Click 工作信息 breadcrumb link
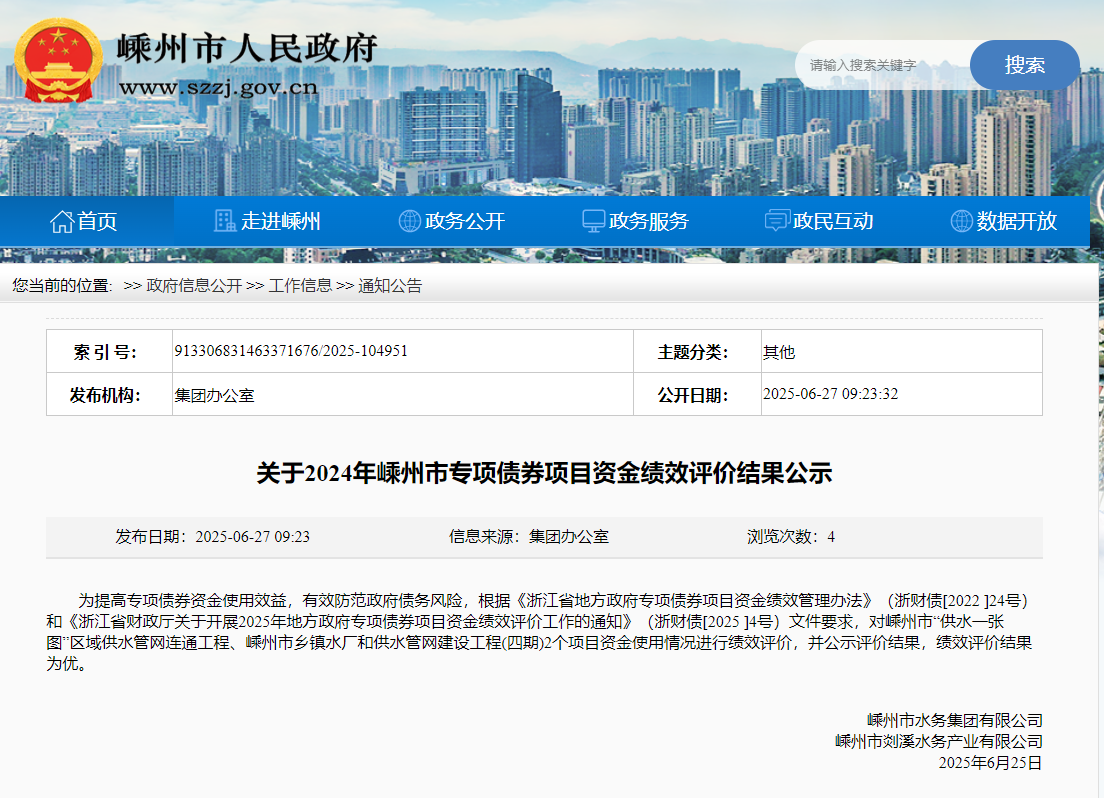1104x798 pixels. [300, 286]
